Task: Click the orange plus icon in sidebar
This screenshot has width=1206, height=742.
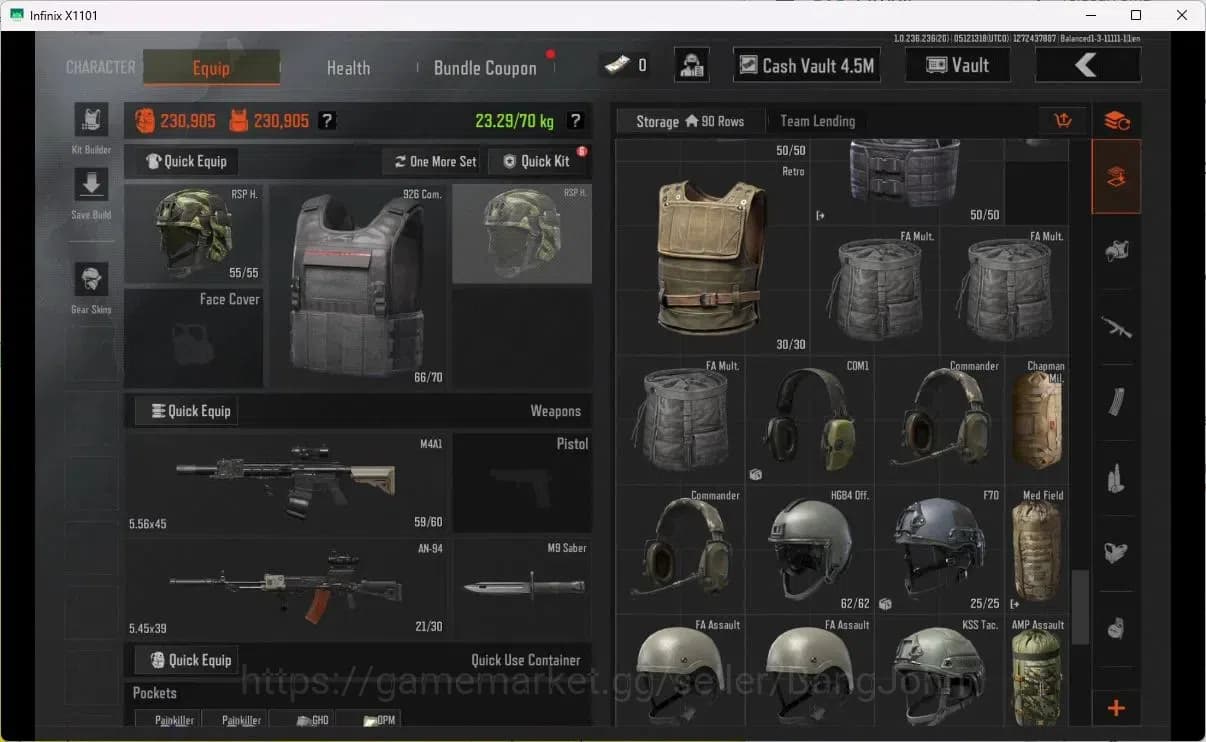Action: pyautogui.click(x=1116, y=708)
